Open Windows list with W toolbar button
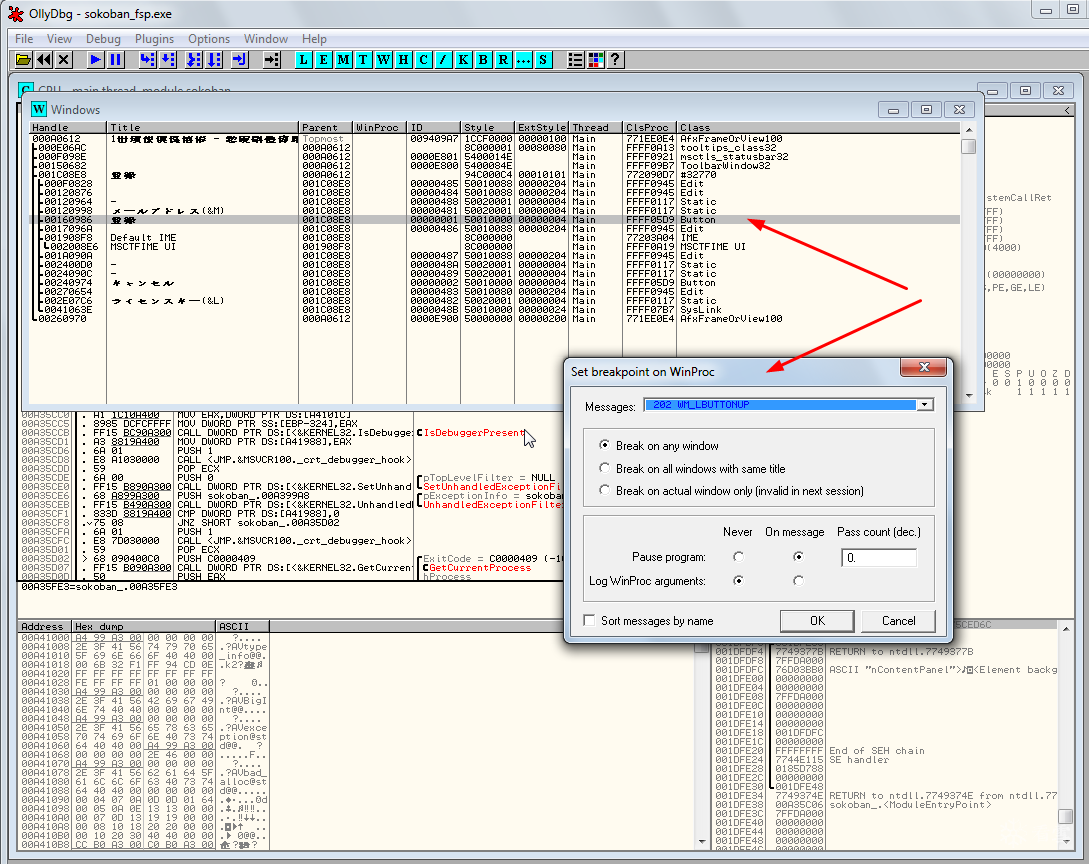This screenshot has width=1089, height=864. [383, 60]
